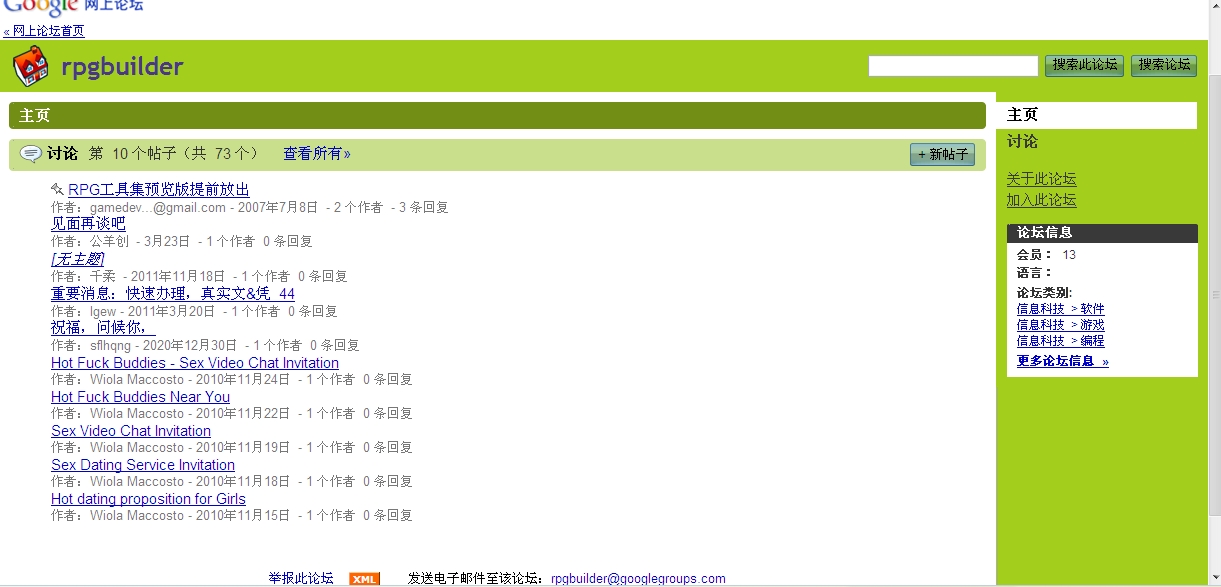The image size is (1221, 587).
Task: Focus the forum search input field
Action: 953,66
